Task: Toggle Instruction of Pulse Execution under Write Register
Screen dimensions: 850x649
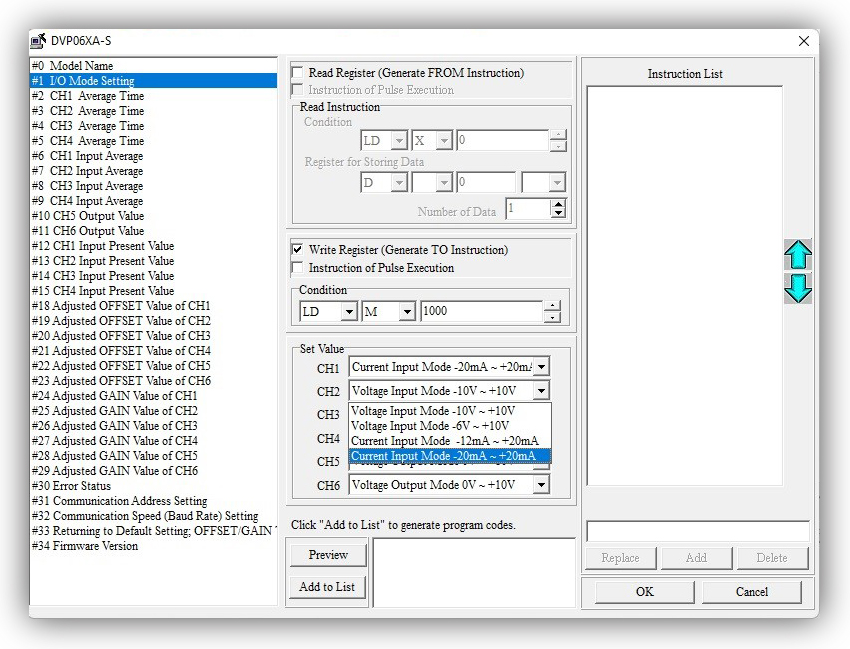Action: 298,268
